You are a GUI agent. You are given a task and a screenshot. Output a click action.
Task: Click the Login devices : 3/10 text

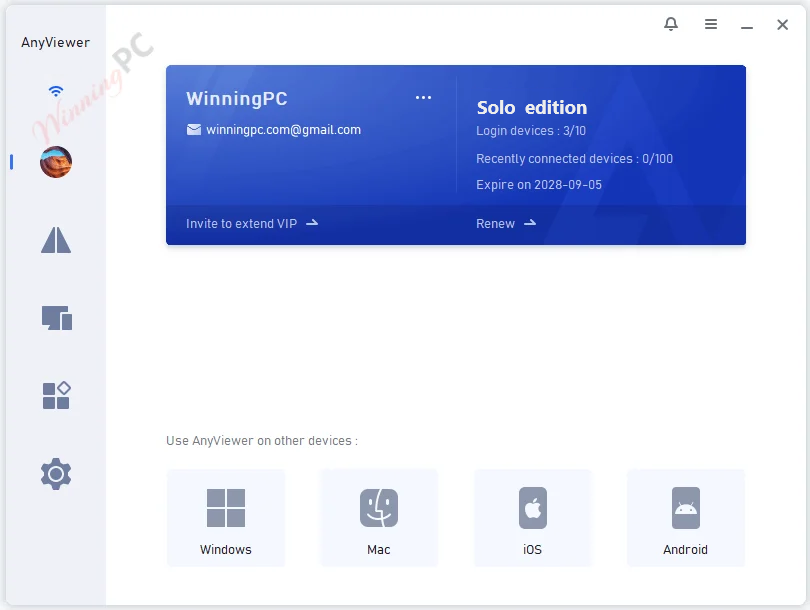coord(531,131)
